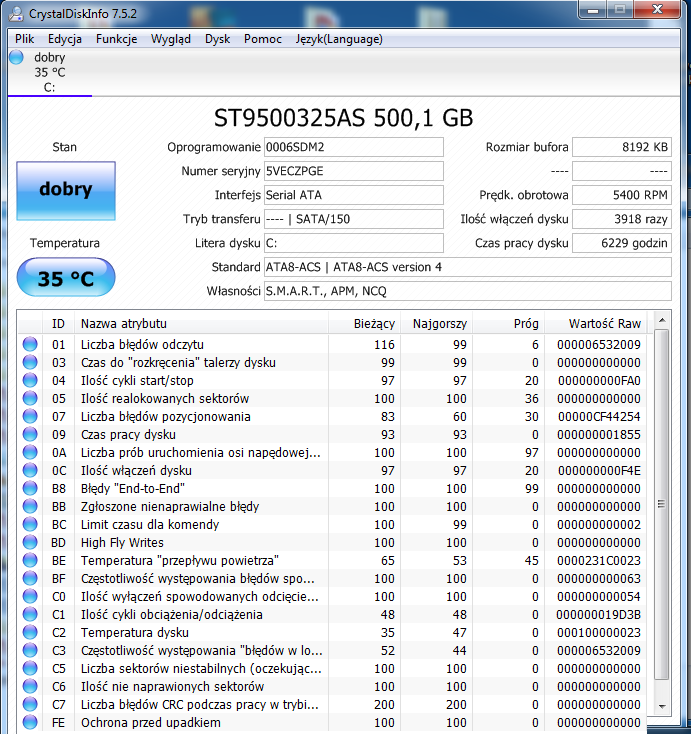Click status orb for BD High Fly Writes
The width and height of the screenshot is (691, 734).
pos(30,543)
